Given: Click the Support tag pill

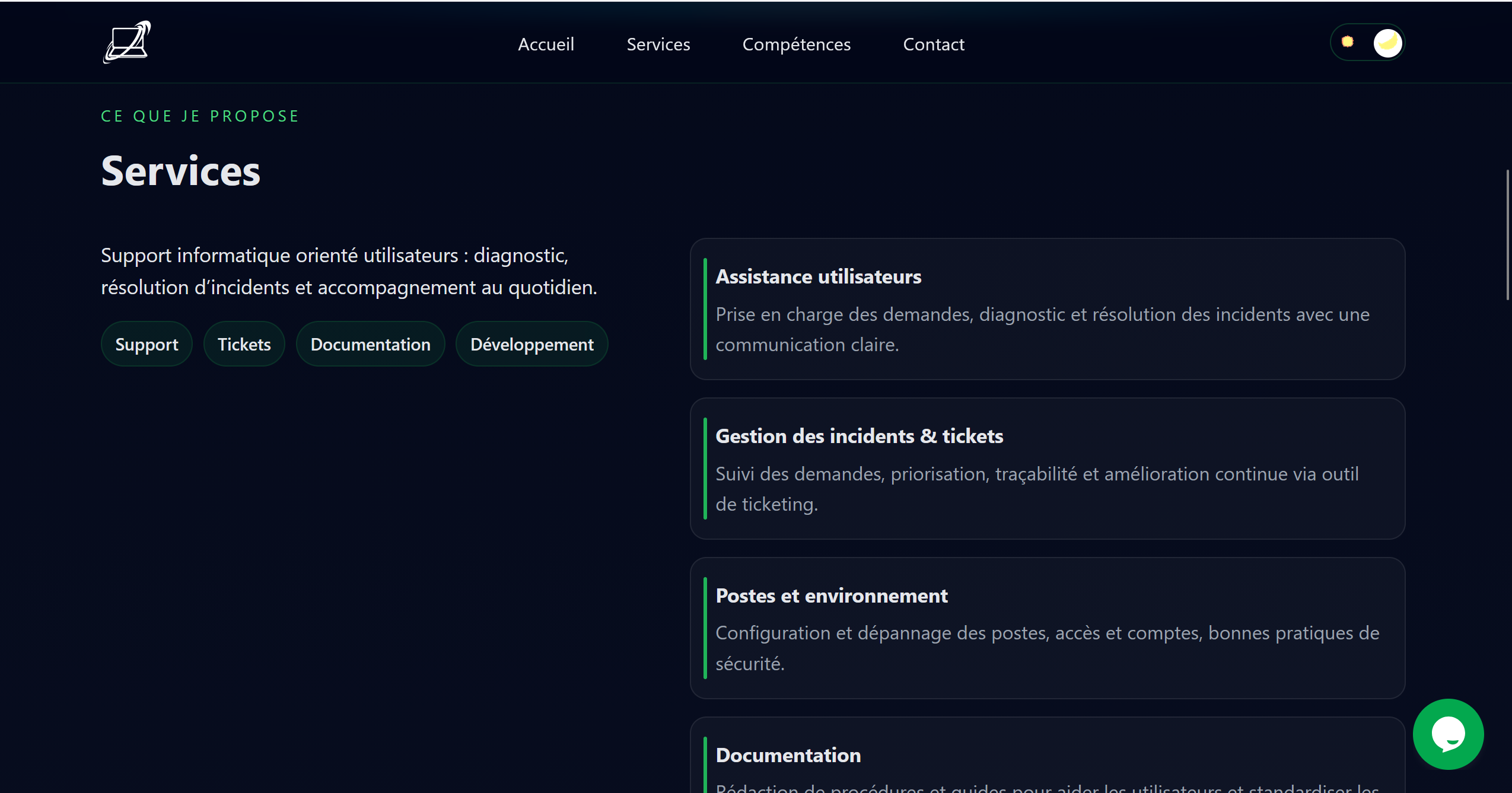Looking at the screenshot, I should (147, 343).
